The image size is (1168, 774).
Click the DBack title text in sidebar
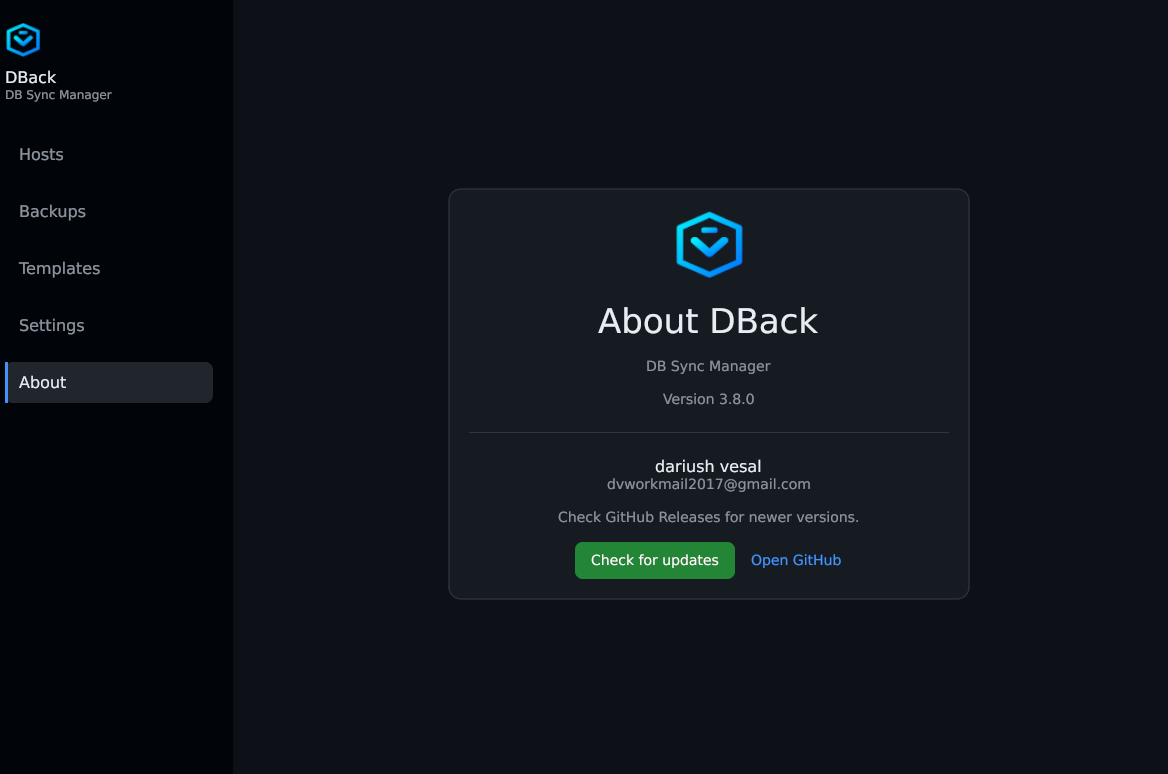tap(31, 77)
